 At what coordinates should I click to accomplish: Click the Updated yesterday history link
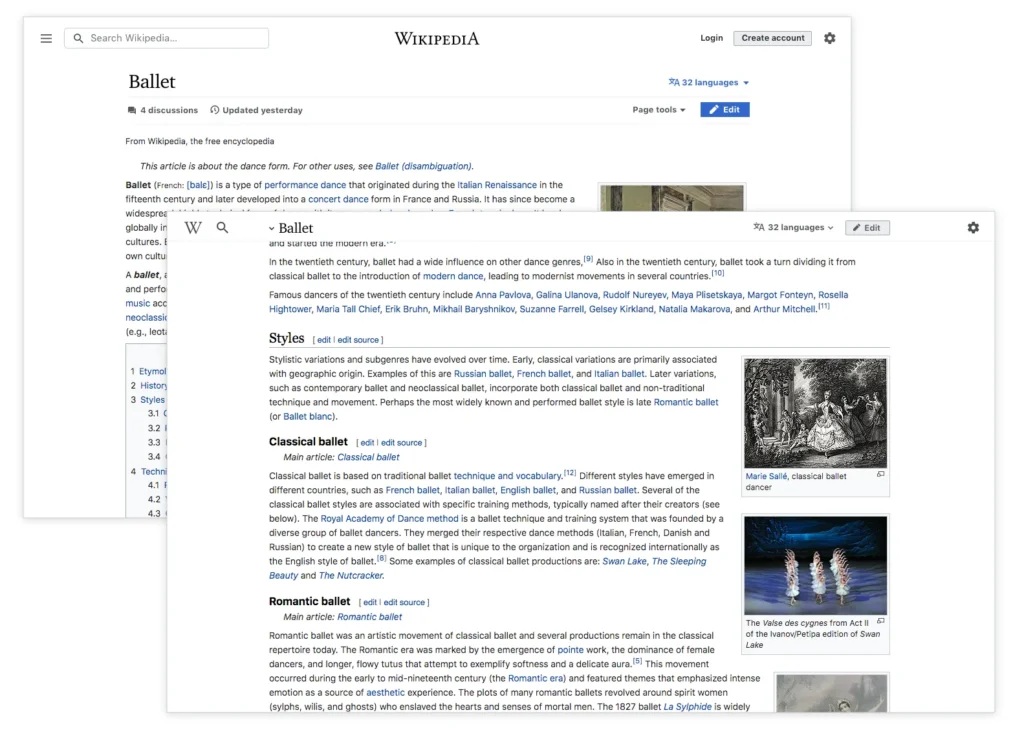[256, 110]
